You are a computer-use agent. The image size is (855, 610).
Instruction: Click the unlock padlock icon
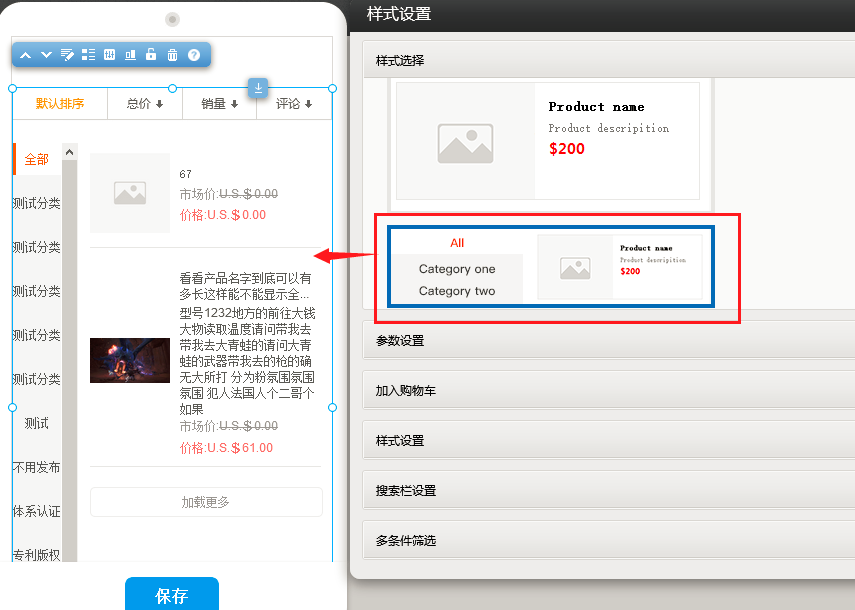151,55
